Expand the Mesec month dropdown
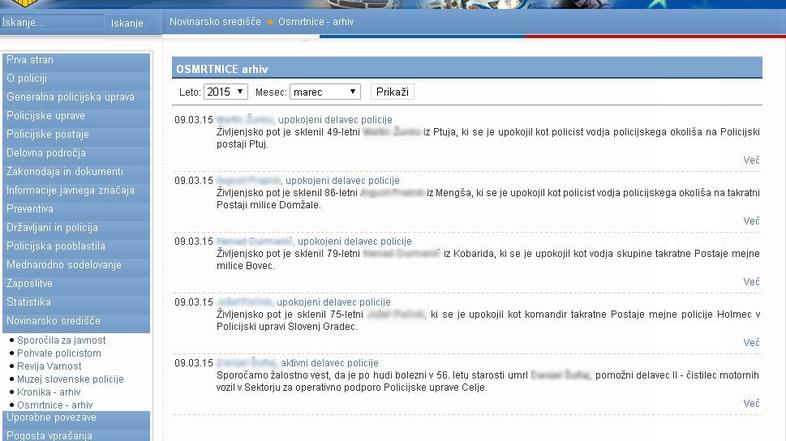 pyautogui.click(x=324, y=92)
